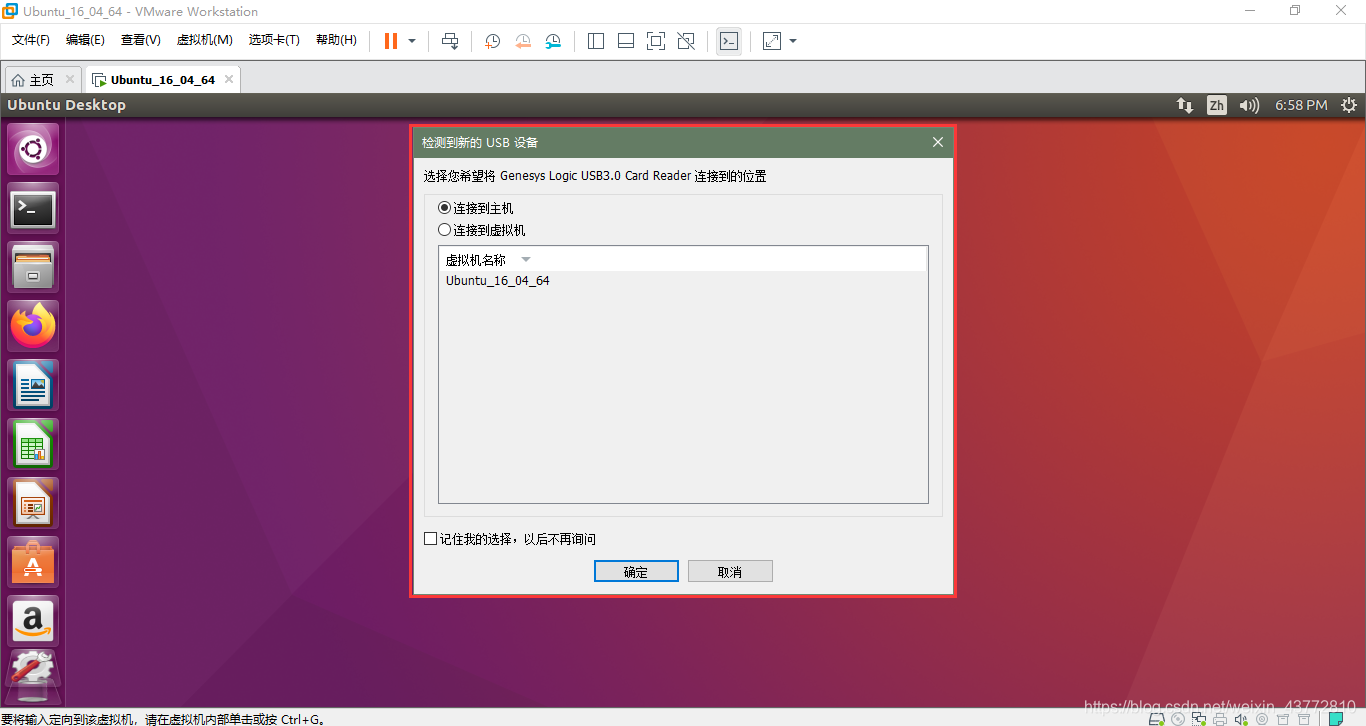The height and width of the screenshot is (726, 1366).
Task: Click the 确定 button
Action: pos(636,571)
